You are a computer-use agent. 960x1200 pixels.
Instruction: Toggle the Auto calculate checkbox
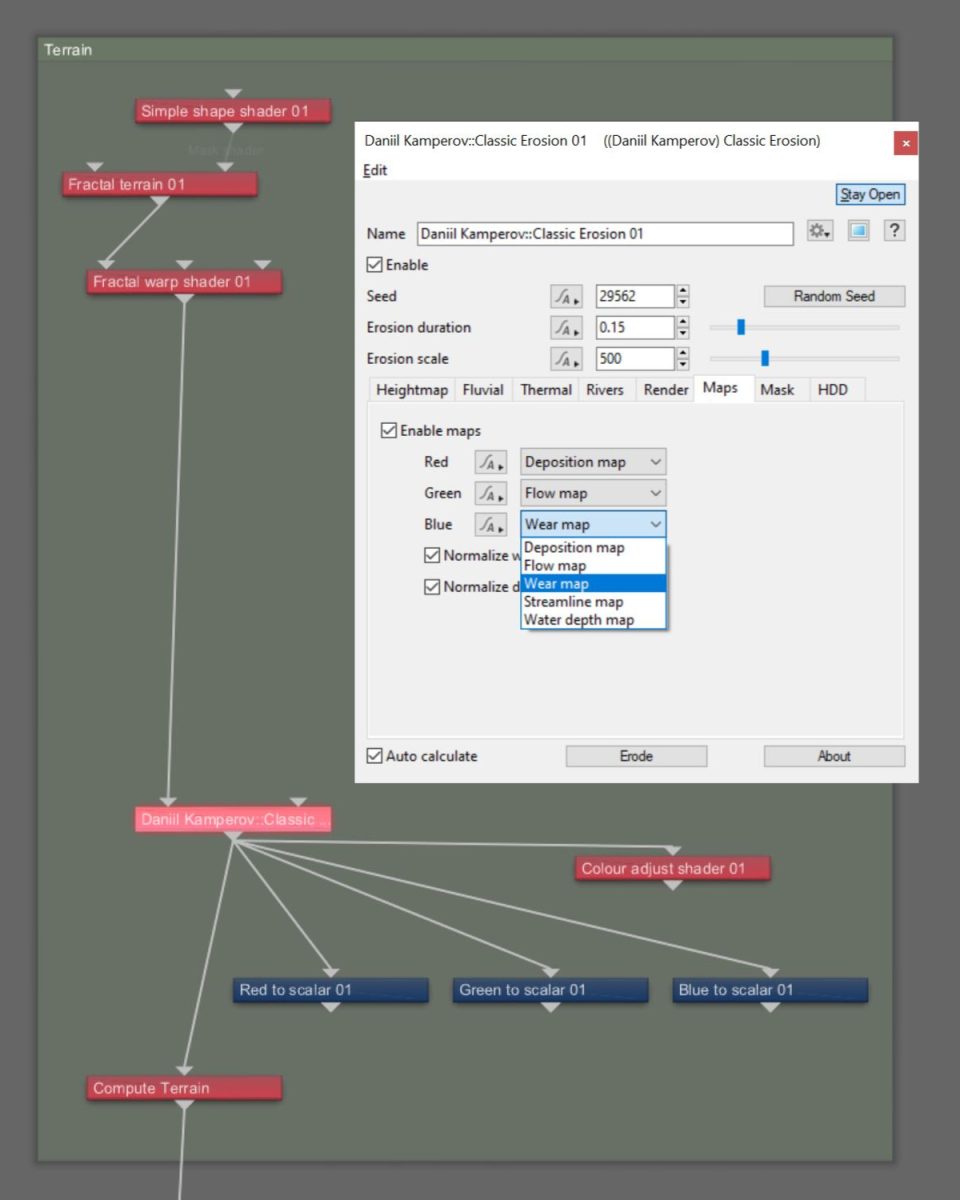375,756
